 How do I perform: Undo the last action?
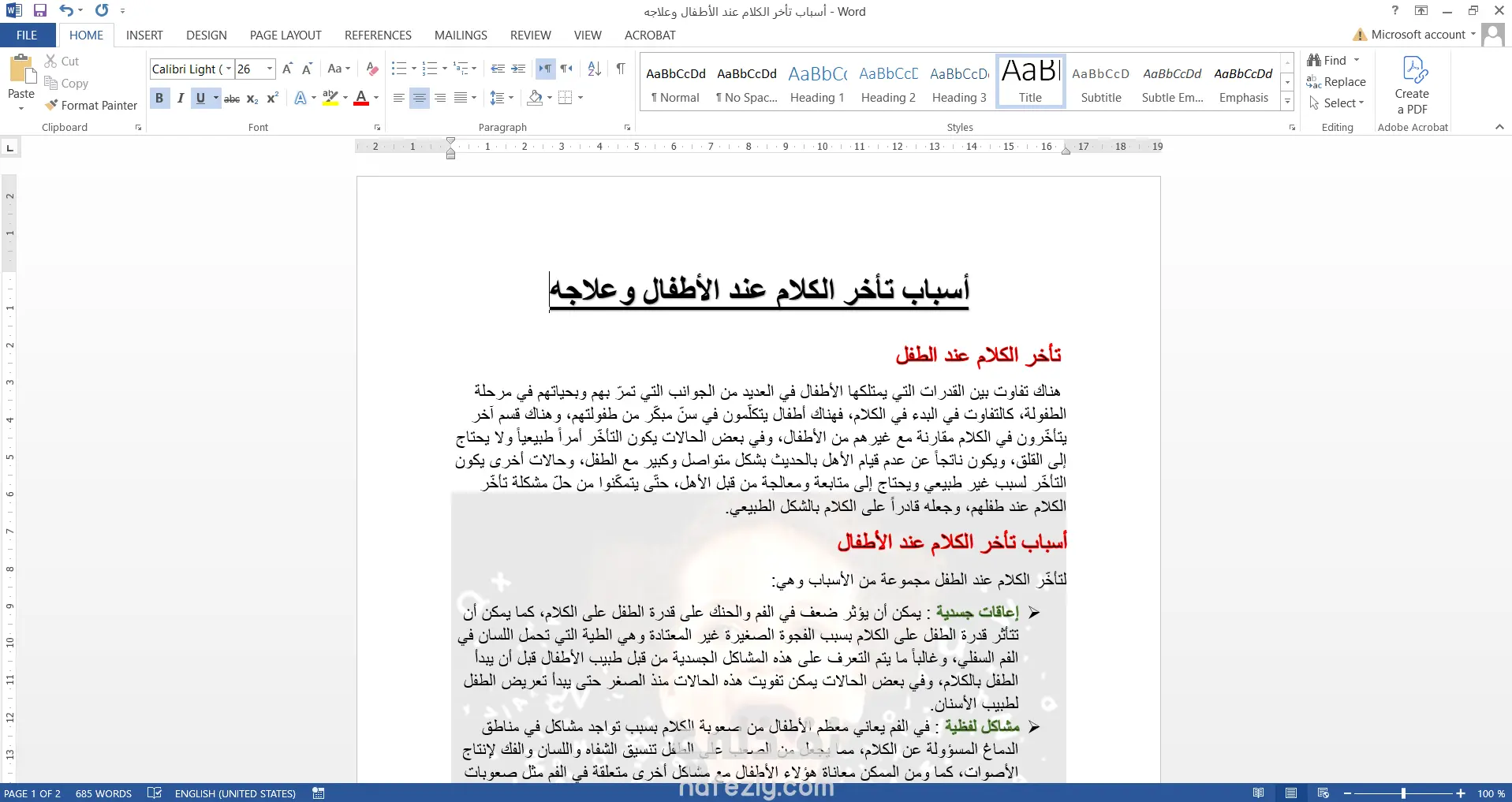pyautogui.click(x=66, y=11)
